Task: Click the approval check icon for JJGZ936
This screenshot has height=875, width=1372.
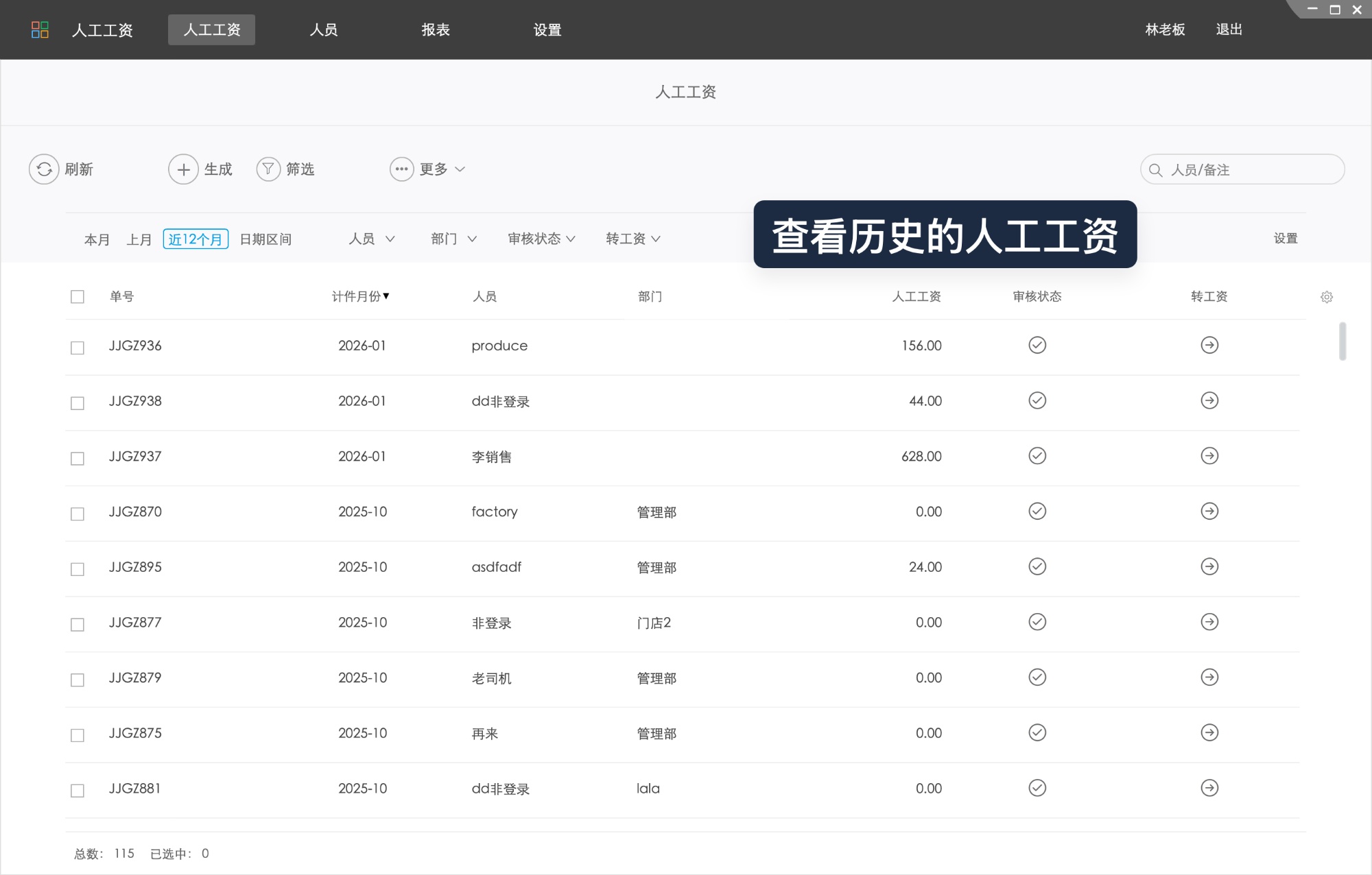Action: click(x=1037, y=346)
